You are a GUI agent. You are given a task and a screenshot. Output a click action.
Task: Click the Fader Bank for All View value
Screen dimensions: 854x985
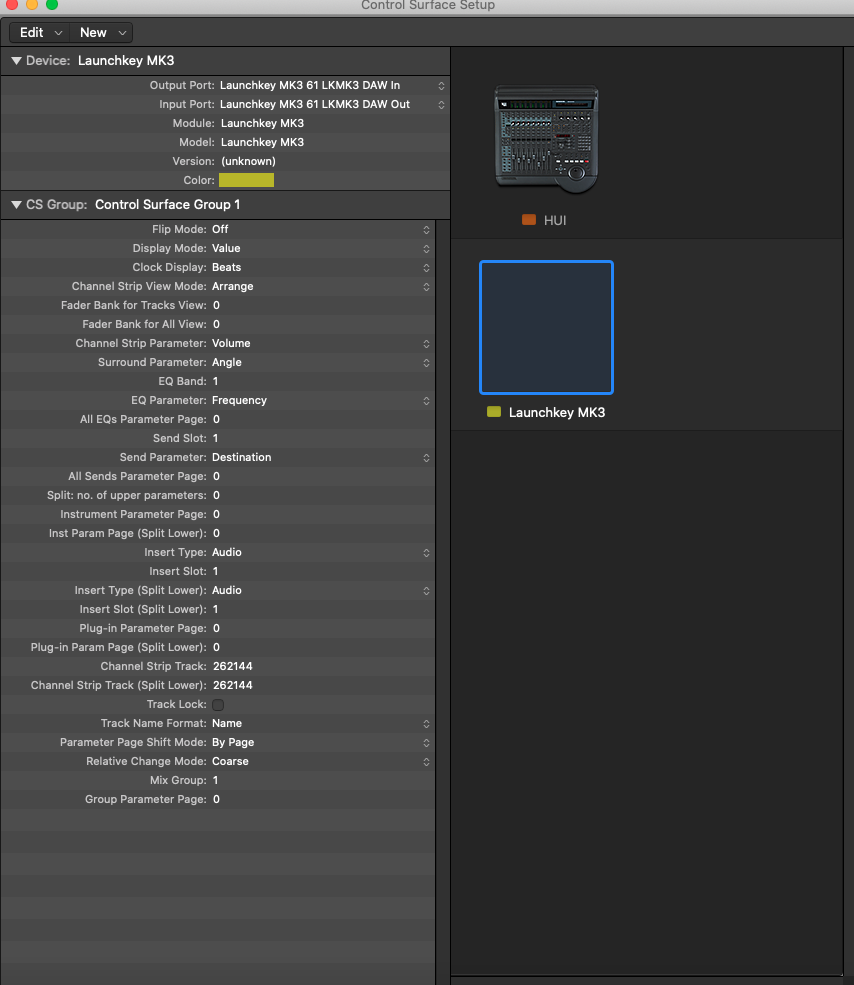tap(216, 324)
